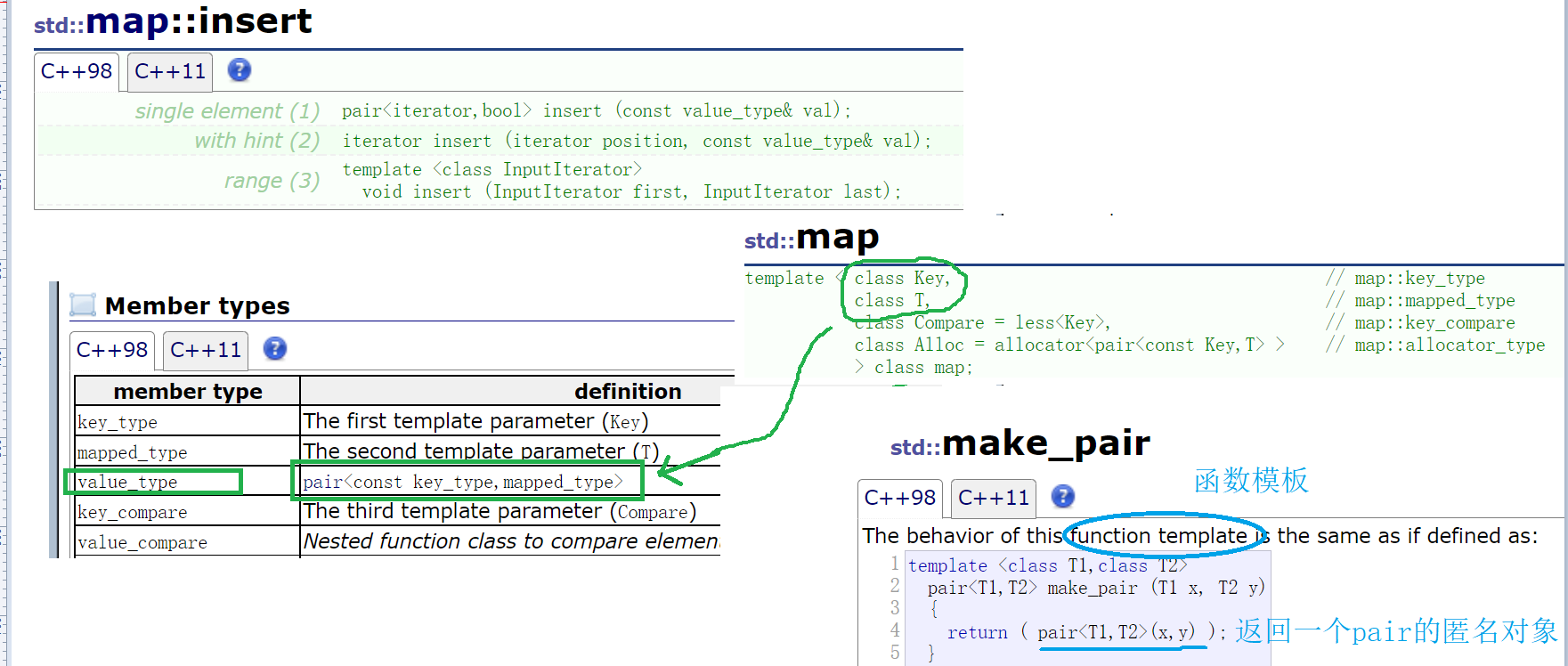Select C++98 tab in make_pair section
The width and height of the screenshot is (1568, 666).
click(900, 498)
